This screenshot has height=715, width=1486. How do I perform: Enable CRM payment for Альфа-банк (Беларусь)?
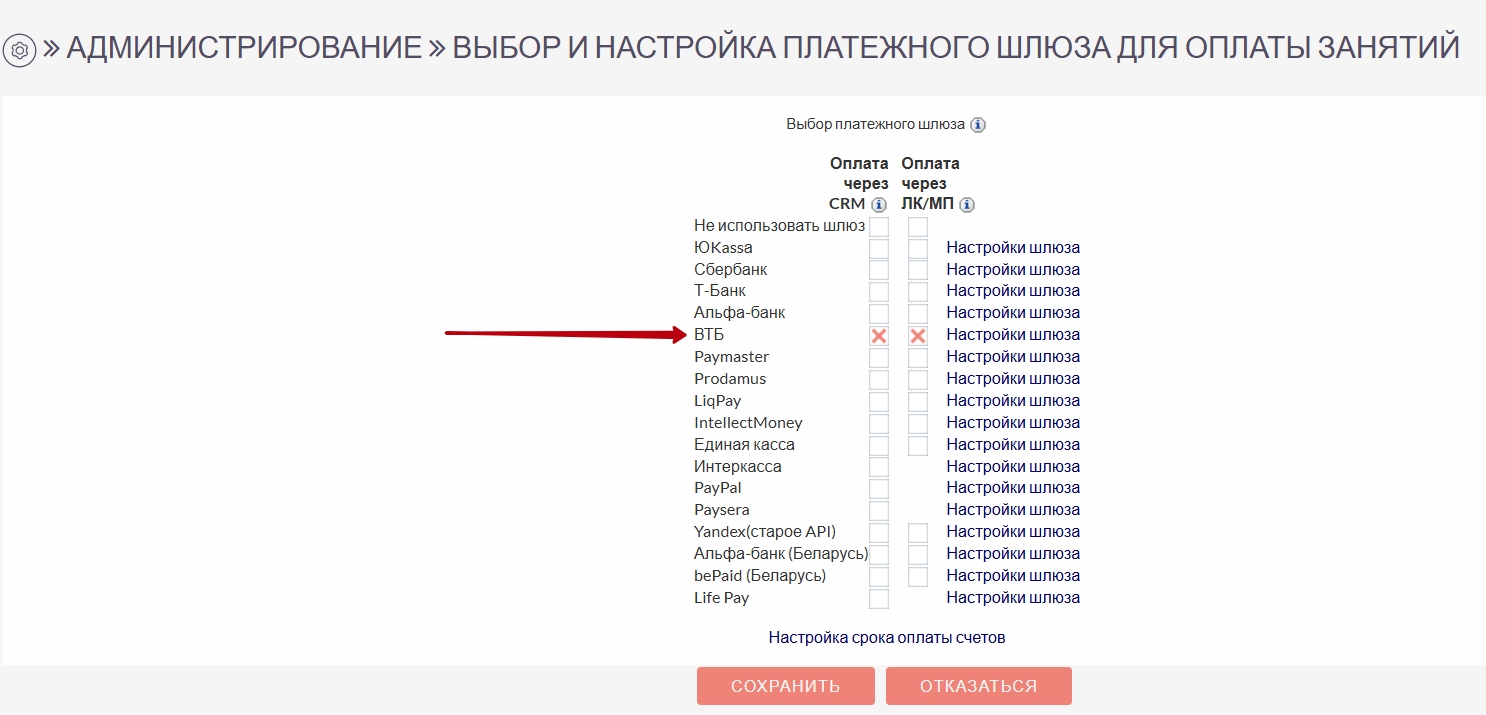(x=879, y=554)
